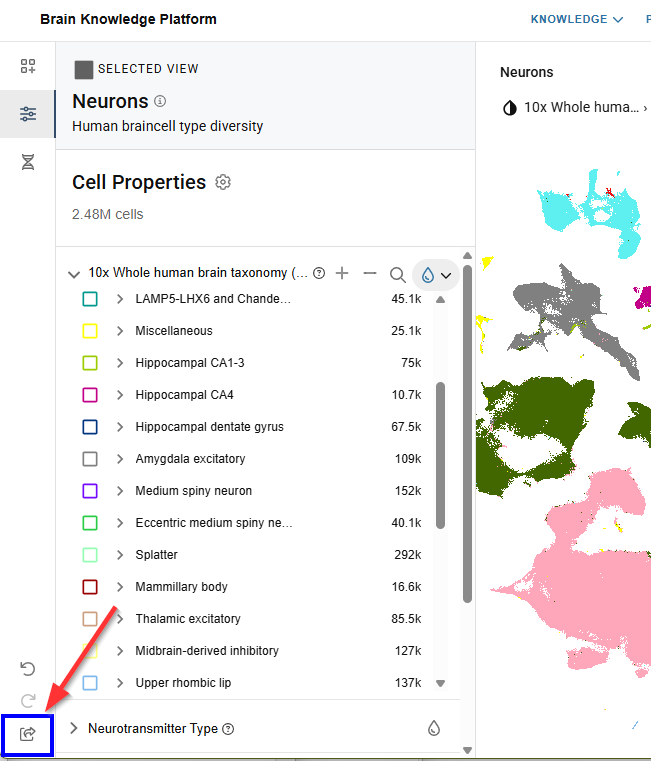The width and height of the screenshot is (651, 761).
Task: Click the taxonomy list scroll down arrow
Action: pyautogui.click(x=440, y=683)
